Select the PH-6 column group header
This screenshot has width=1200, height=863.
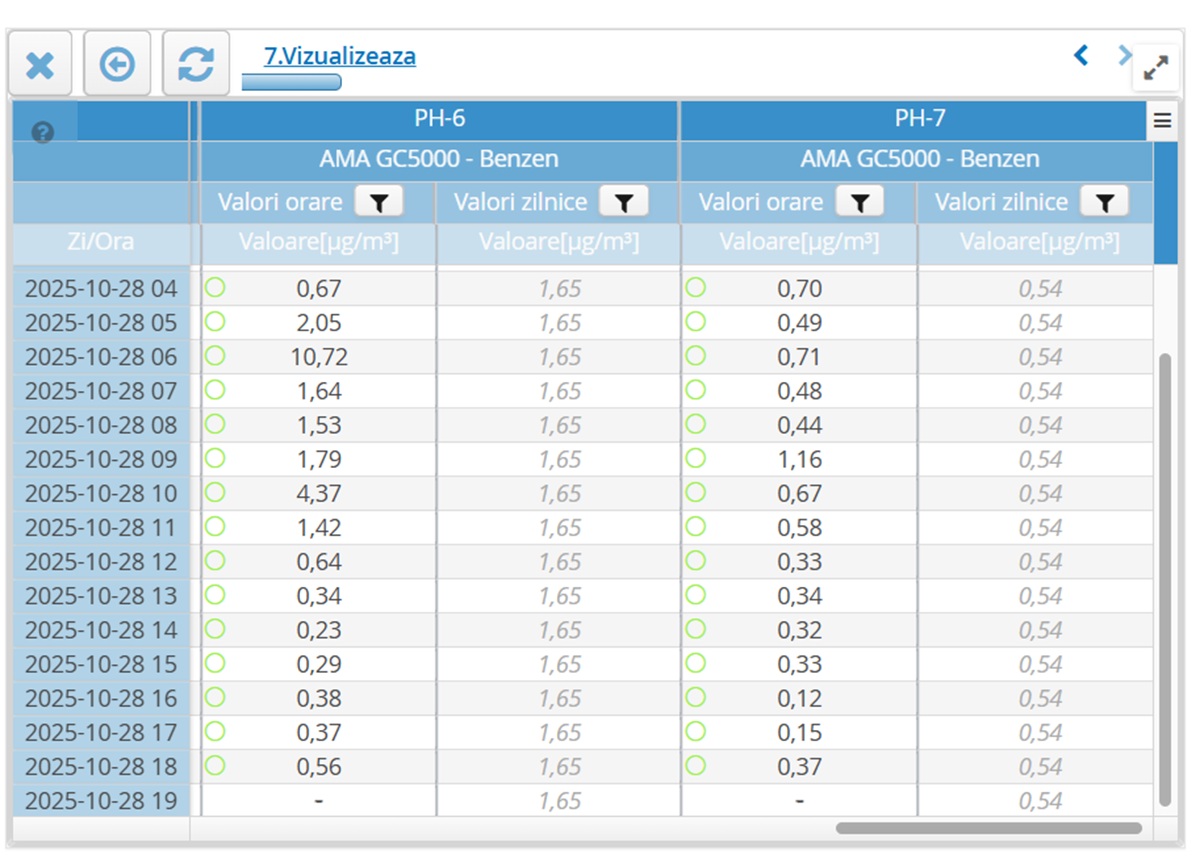coord(440,119)
